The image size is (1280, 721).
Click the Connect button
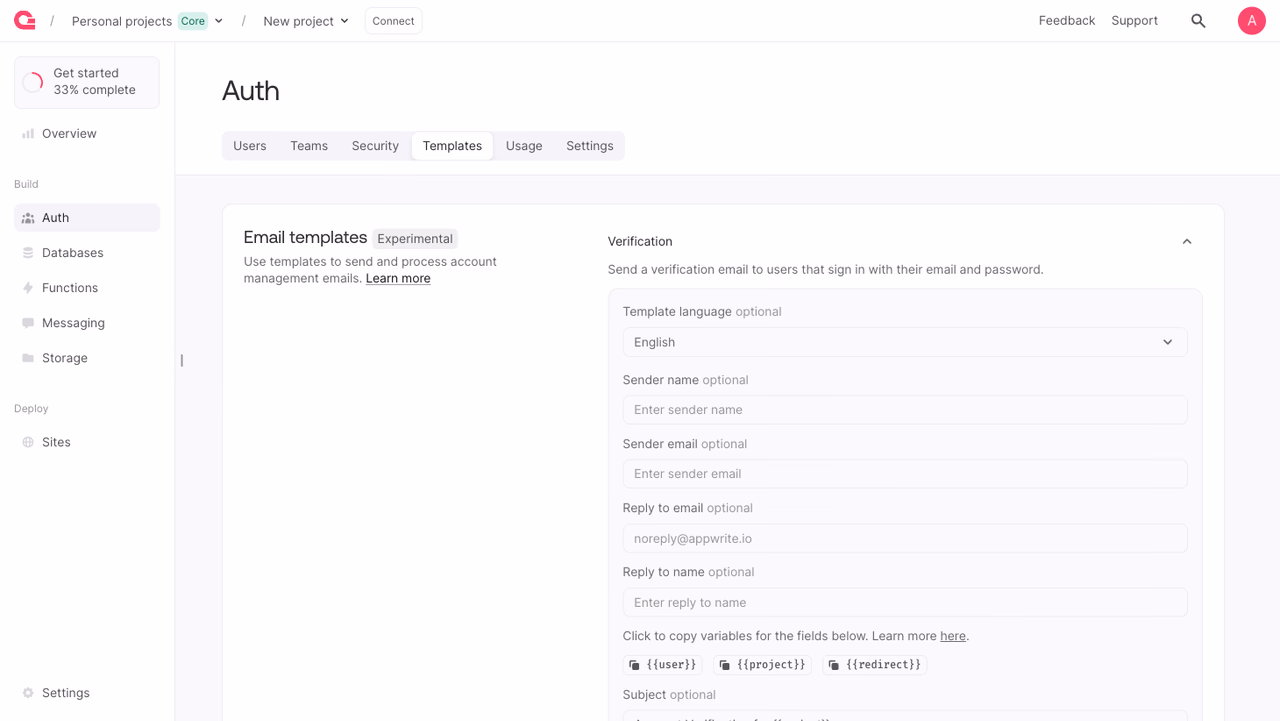pos(393,21)
